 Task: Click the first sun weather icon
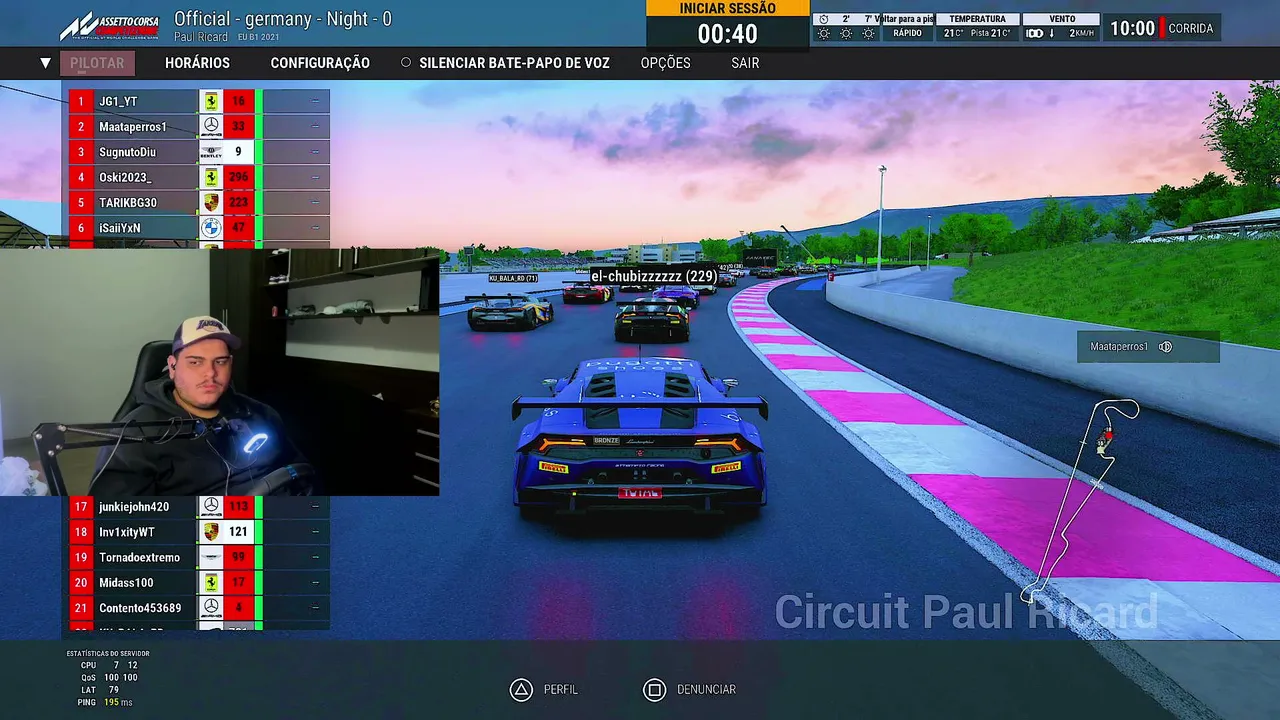pyautogui.click(x=823, y=34)
